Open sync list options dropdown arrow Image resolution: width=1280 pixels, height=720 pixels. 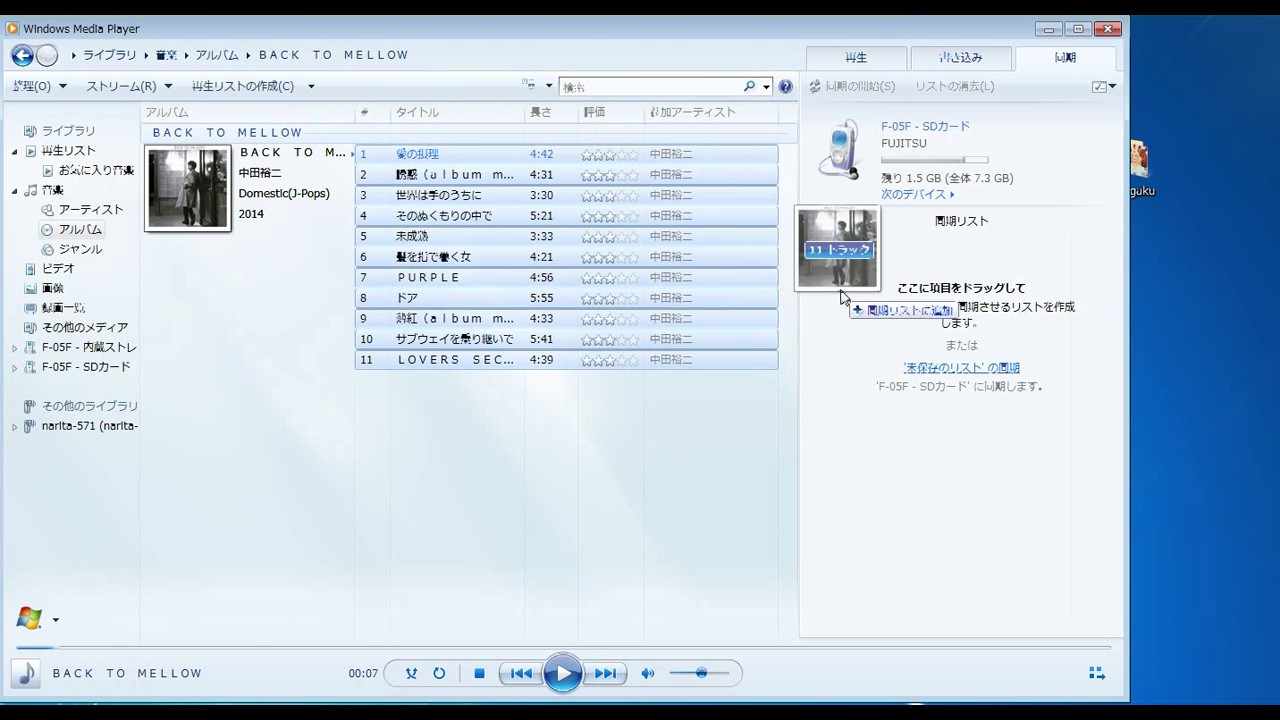pos(1112,87)
